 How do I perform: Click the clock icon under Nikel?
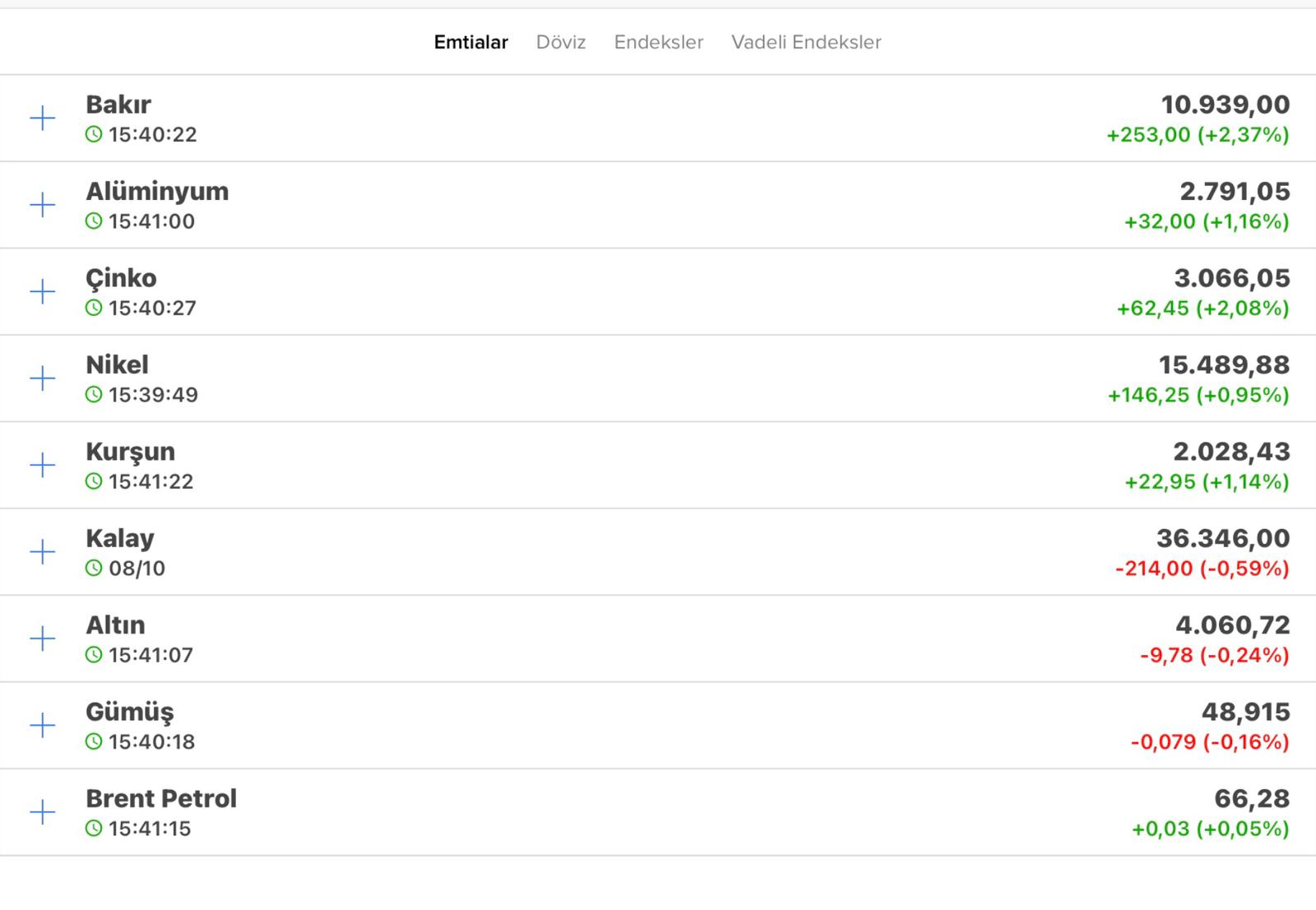click(x=95, y=395)
